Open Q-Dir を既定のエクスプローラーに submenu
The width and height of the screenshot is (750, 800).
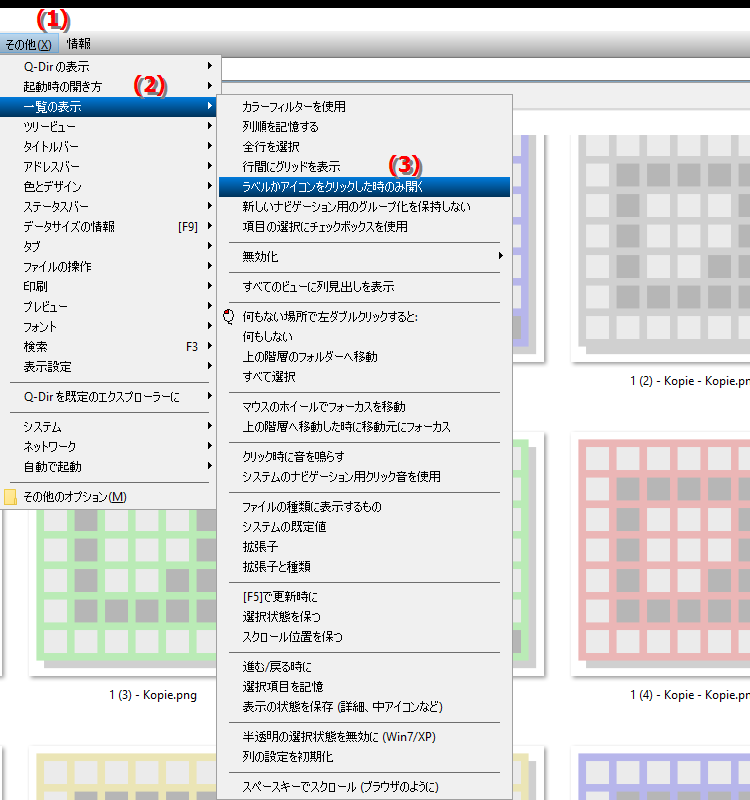click(110, 396)
